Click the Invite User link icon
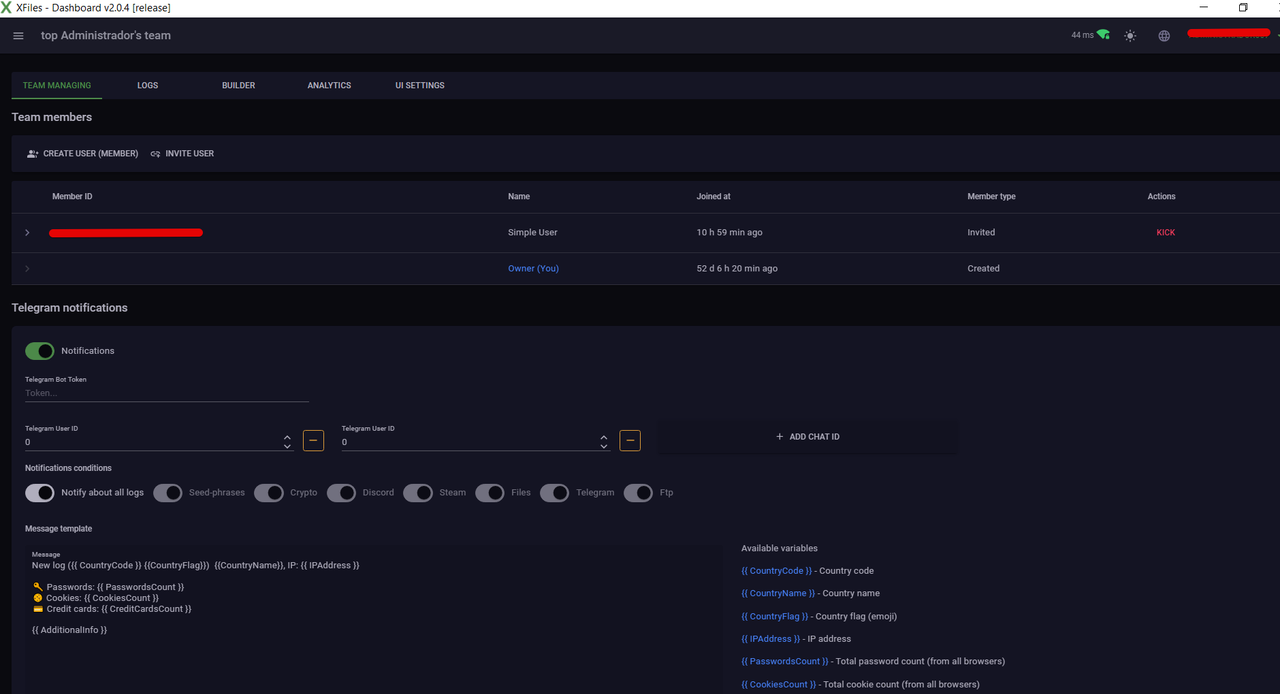Screen dimensions: 1280x694 pos(155,154)
